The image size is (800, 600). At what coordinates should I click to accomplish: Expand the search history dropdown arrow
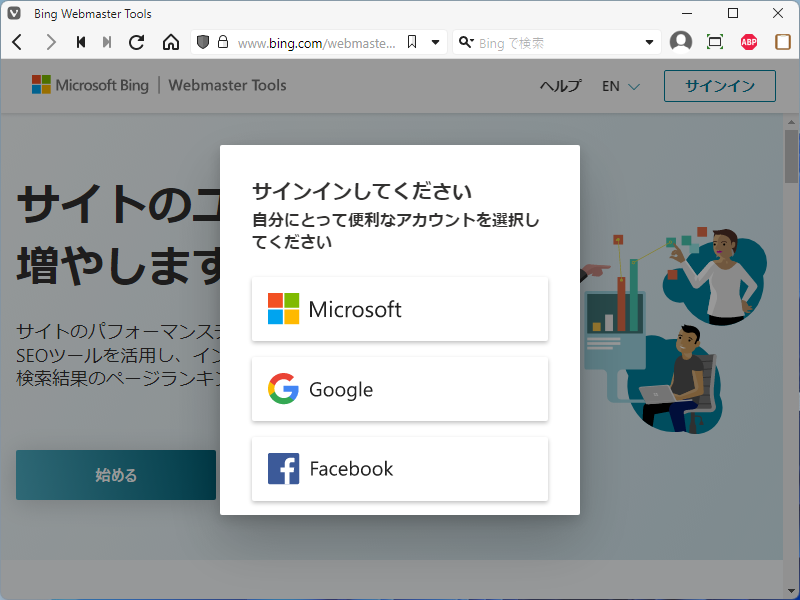tap(649, 42)
